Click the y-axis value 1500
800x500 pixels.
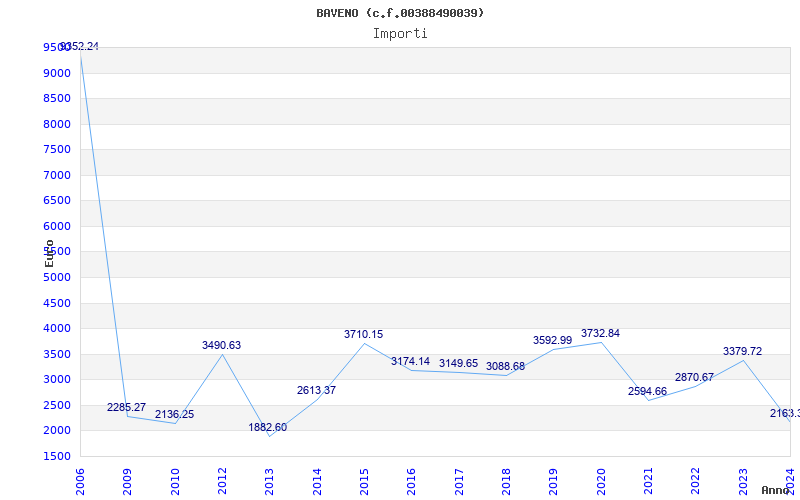(x=57, y=457)
